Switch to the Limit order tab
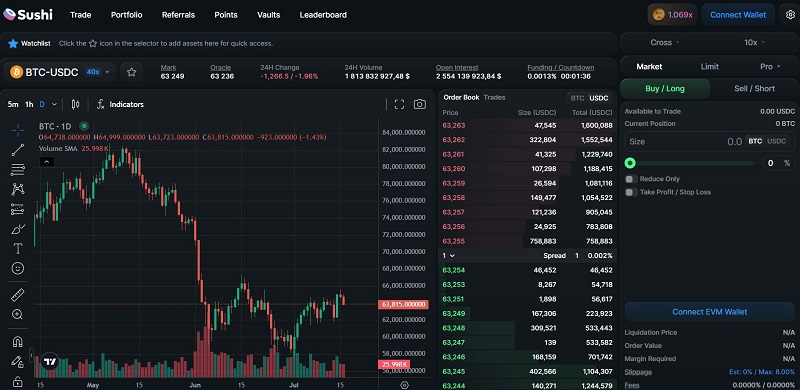This screenshot has height=390, width=800. 710,66
